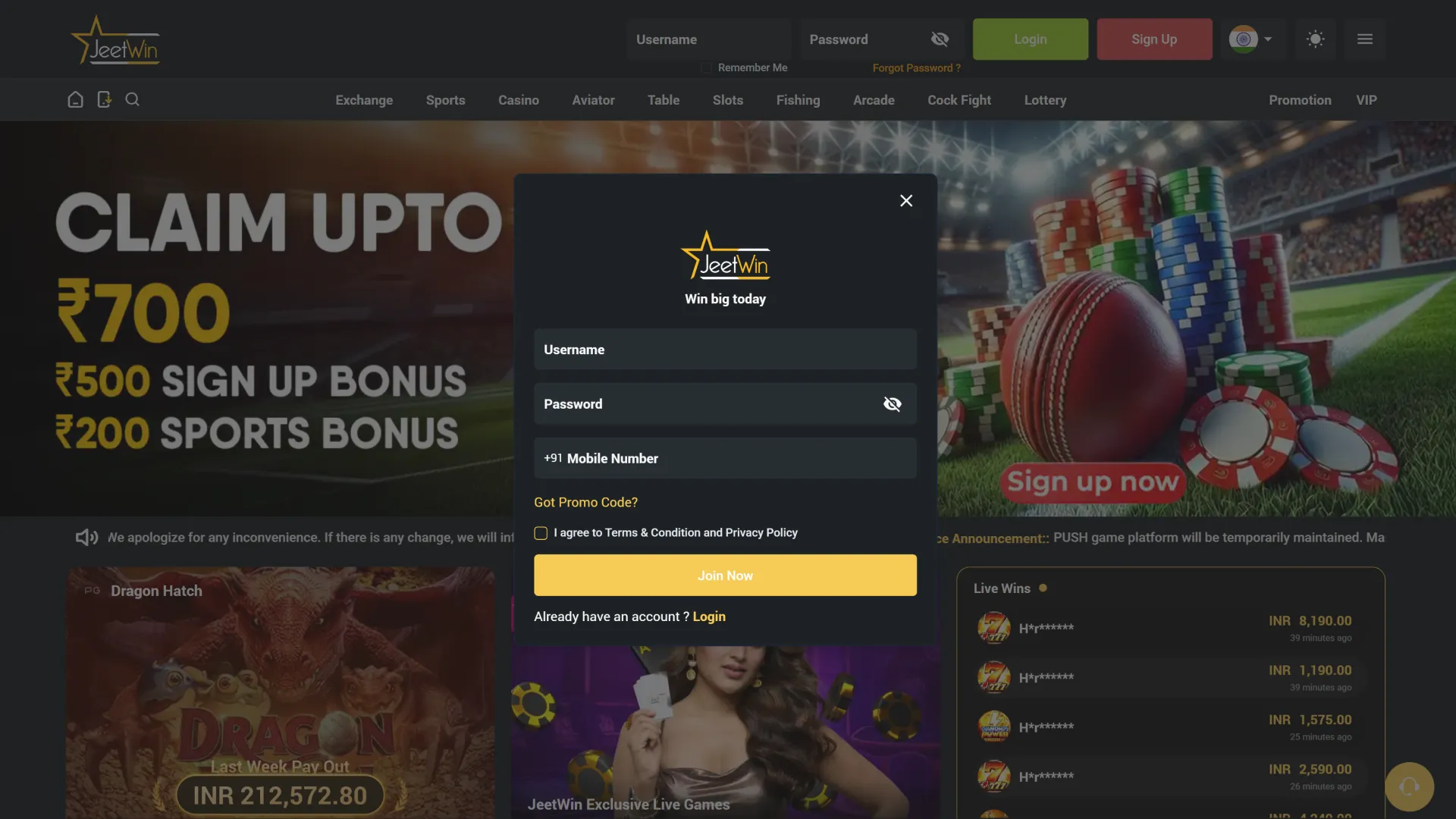Click the home icon in navigation bar
Image resolution: width=1456 pixels, height=819 pixels.
75,99
